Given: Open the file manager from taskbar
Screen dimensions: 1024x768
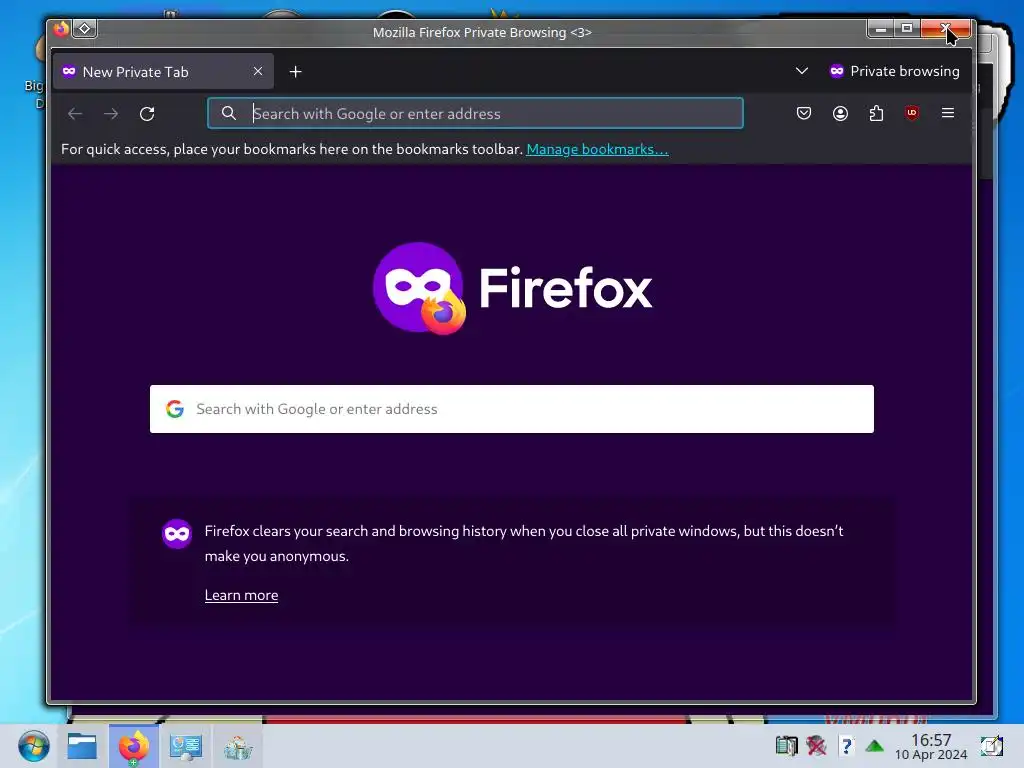Looking at the screenshot, I should (82, 746).
